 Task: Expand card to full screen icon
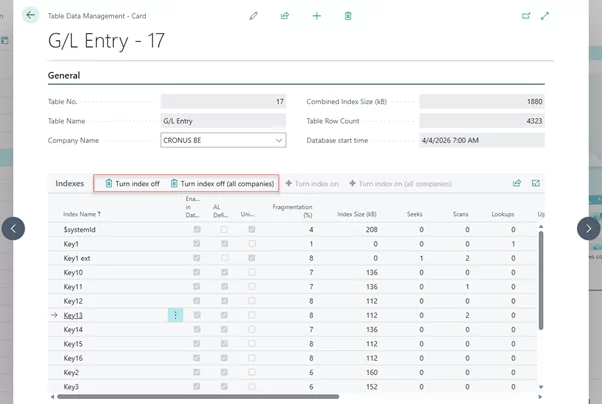[x=545, y=16]
